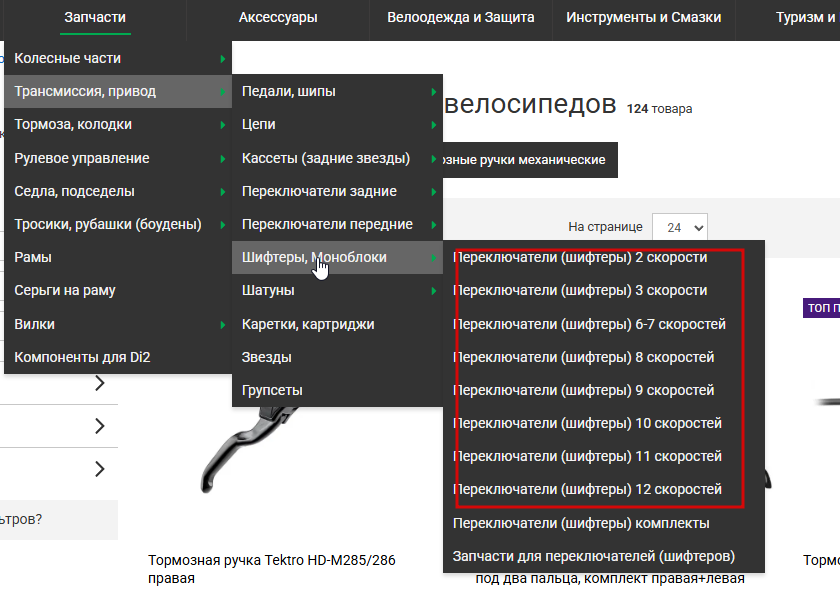Select Тормоза, колодки category
The height and width of the screenshot is (599, 840).
(118, 124)
